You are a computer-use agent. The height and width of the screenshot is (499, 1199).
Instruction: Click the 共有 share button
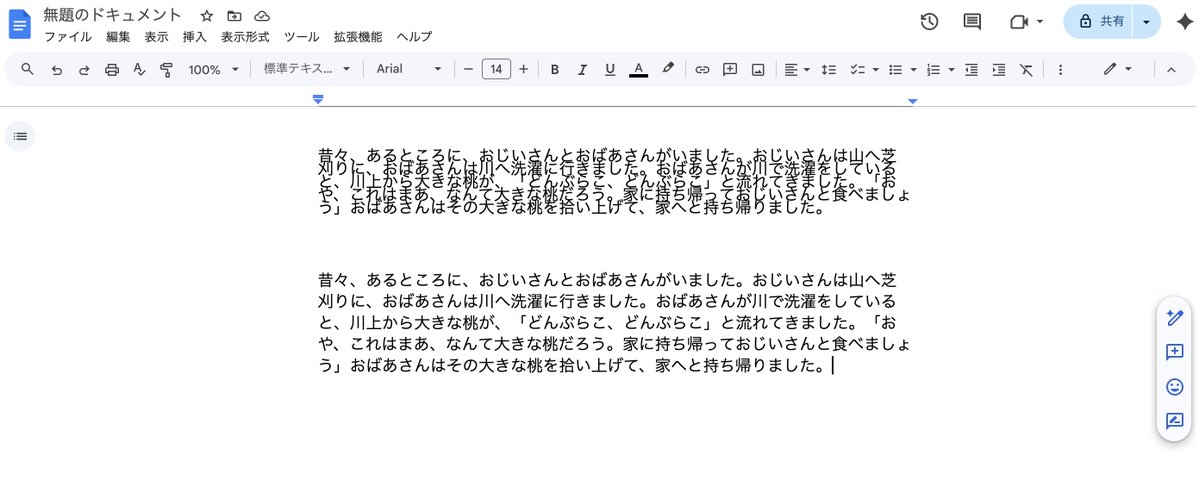click(1099, 21)
